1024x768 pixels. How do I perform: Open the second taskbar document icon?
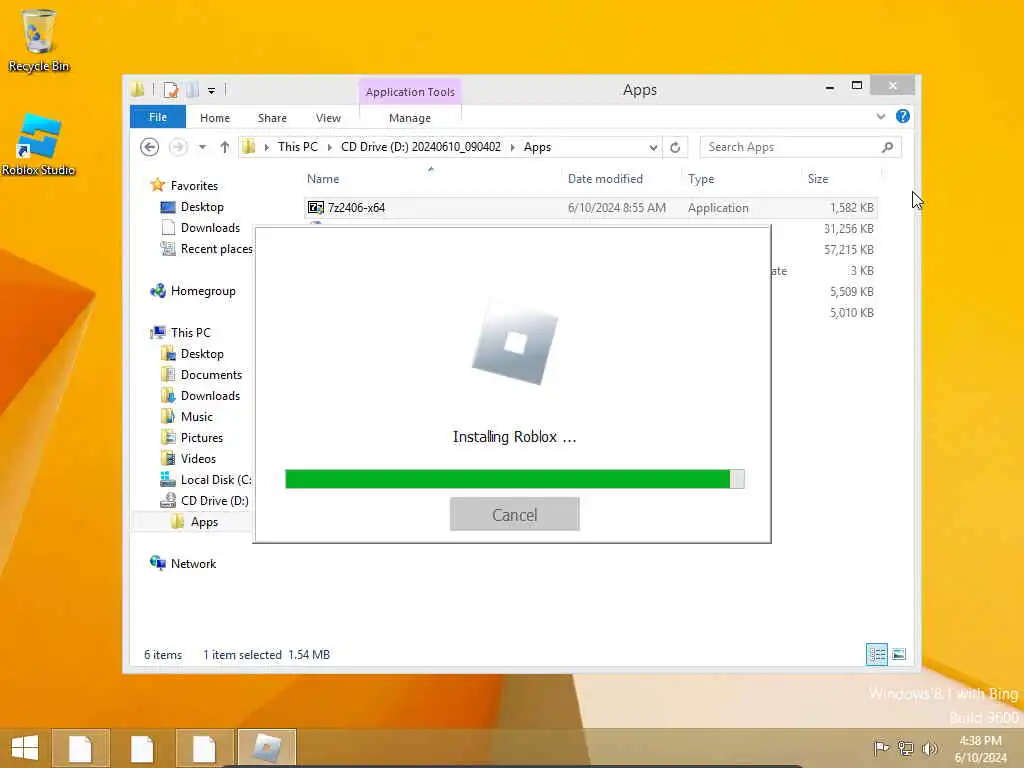pos(142,748)
